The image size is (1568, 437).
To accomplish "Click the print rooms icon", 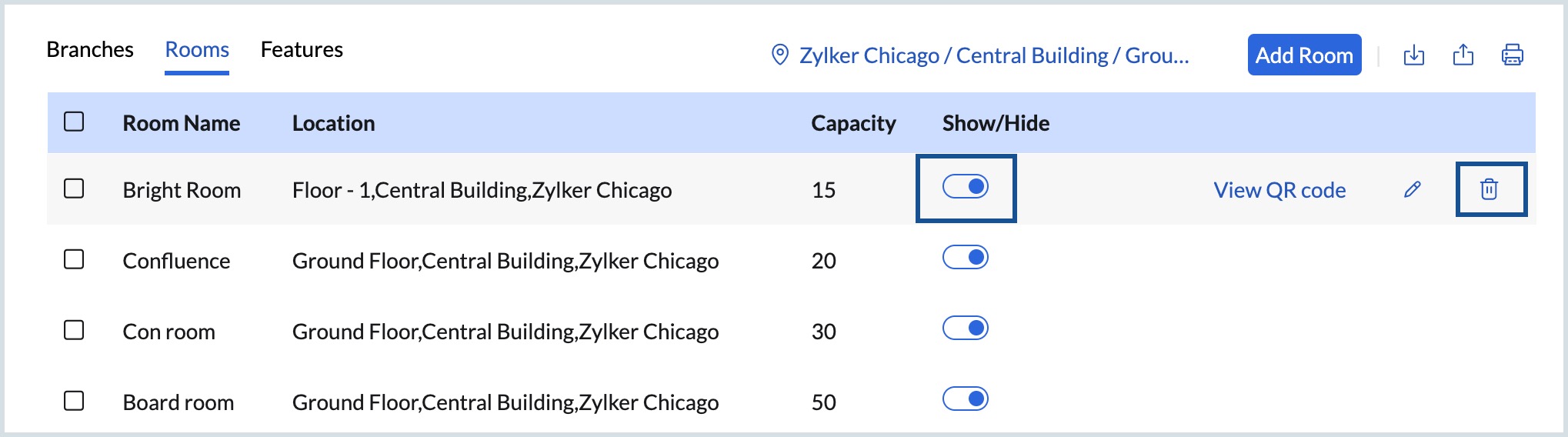I will tap(1512, 55).
